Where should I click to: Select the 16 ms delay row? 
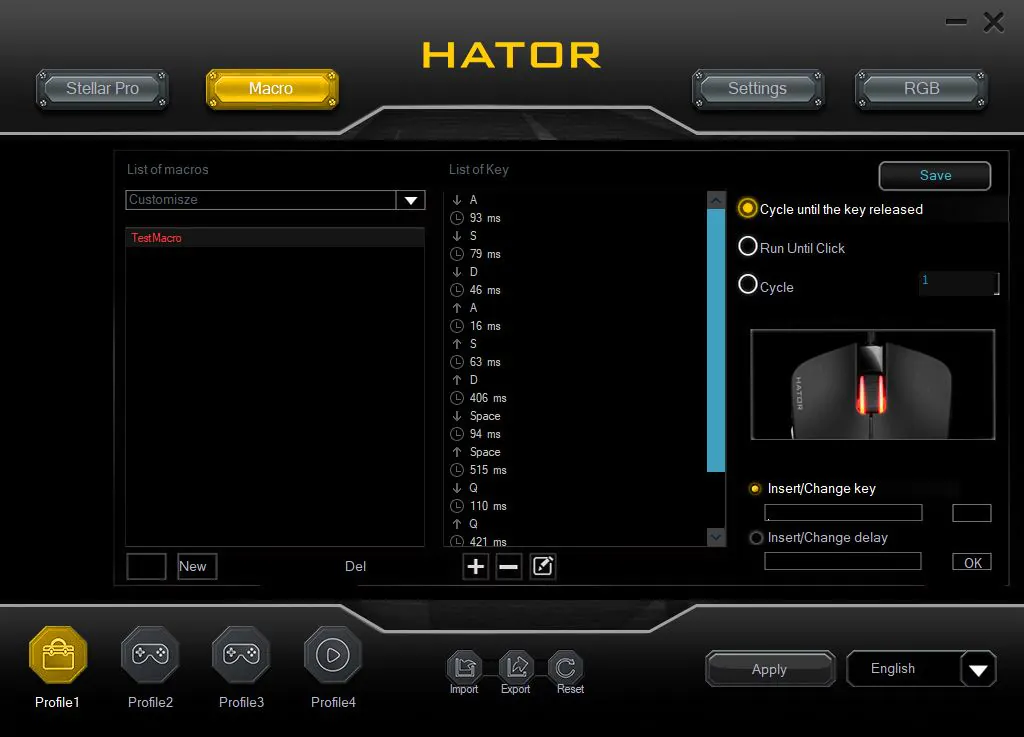(577, 326)
